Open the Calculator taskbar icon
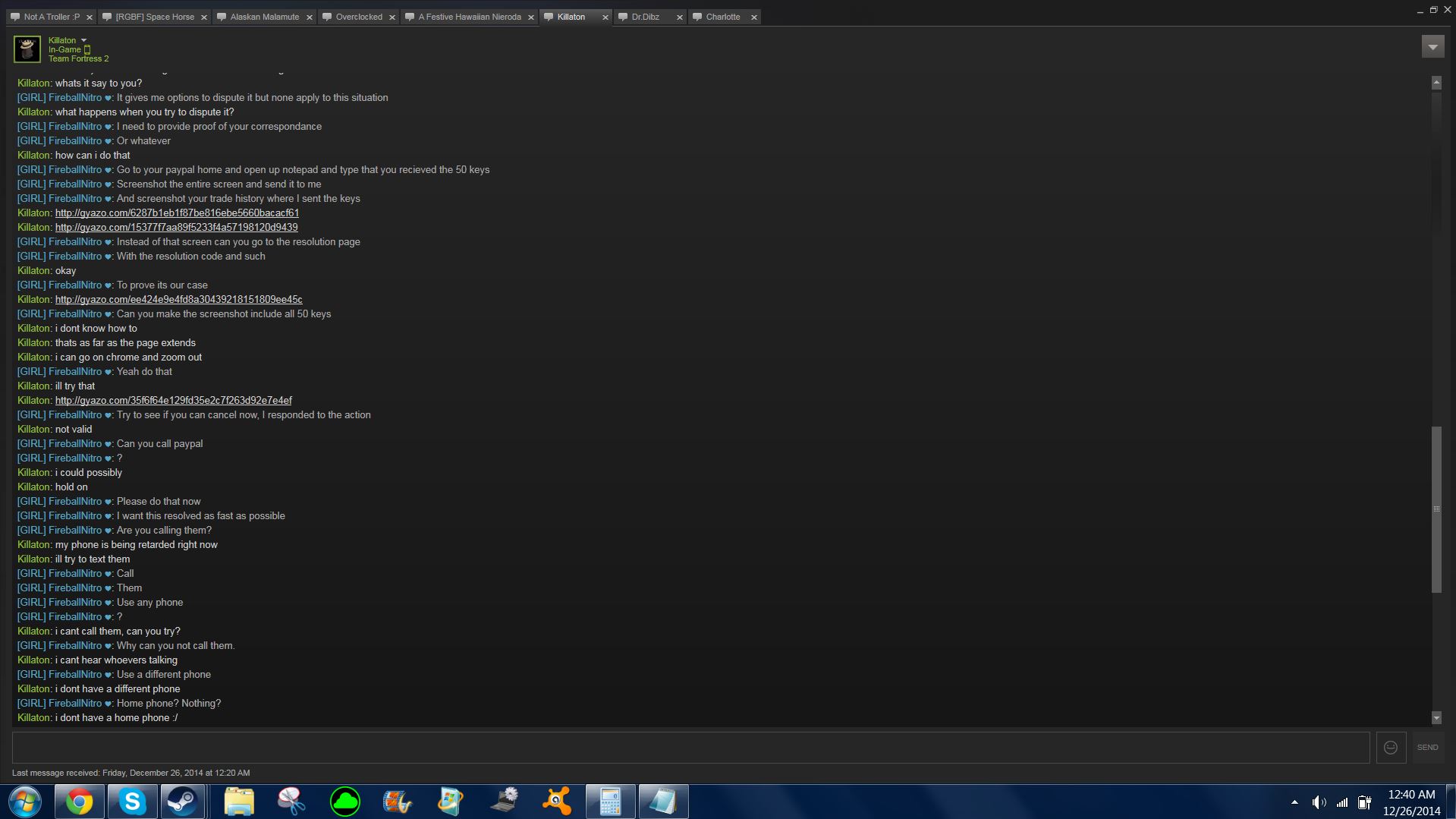1456x819 pixels. (x=610, y=802)
